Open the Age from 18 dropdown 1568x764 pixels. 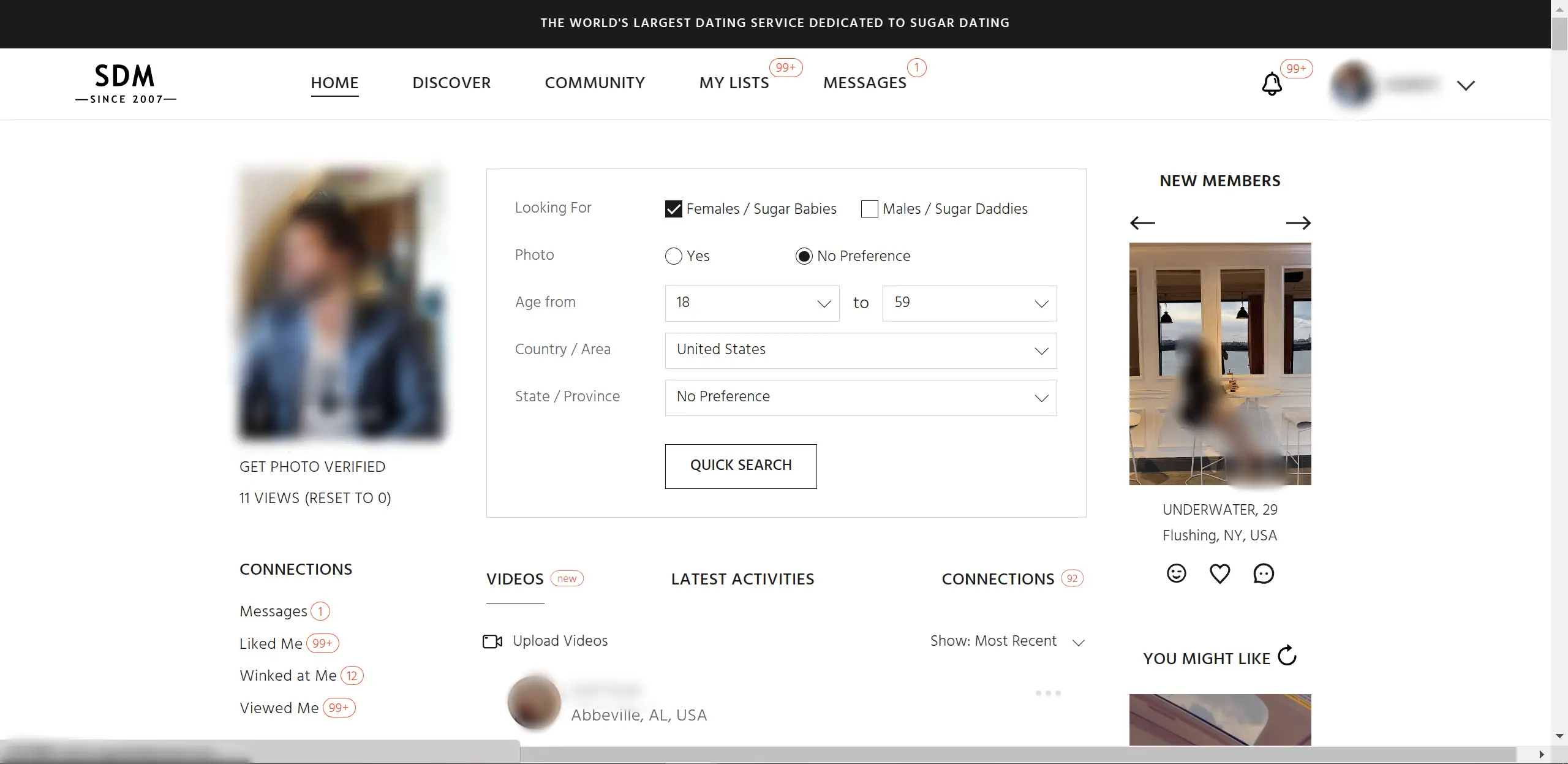[x=752, y=303]
